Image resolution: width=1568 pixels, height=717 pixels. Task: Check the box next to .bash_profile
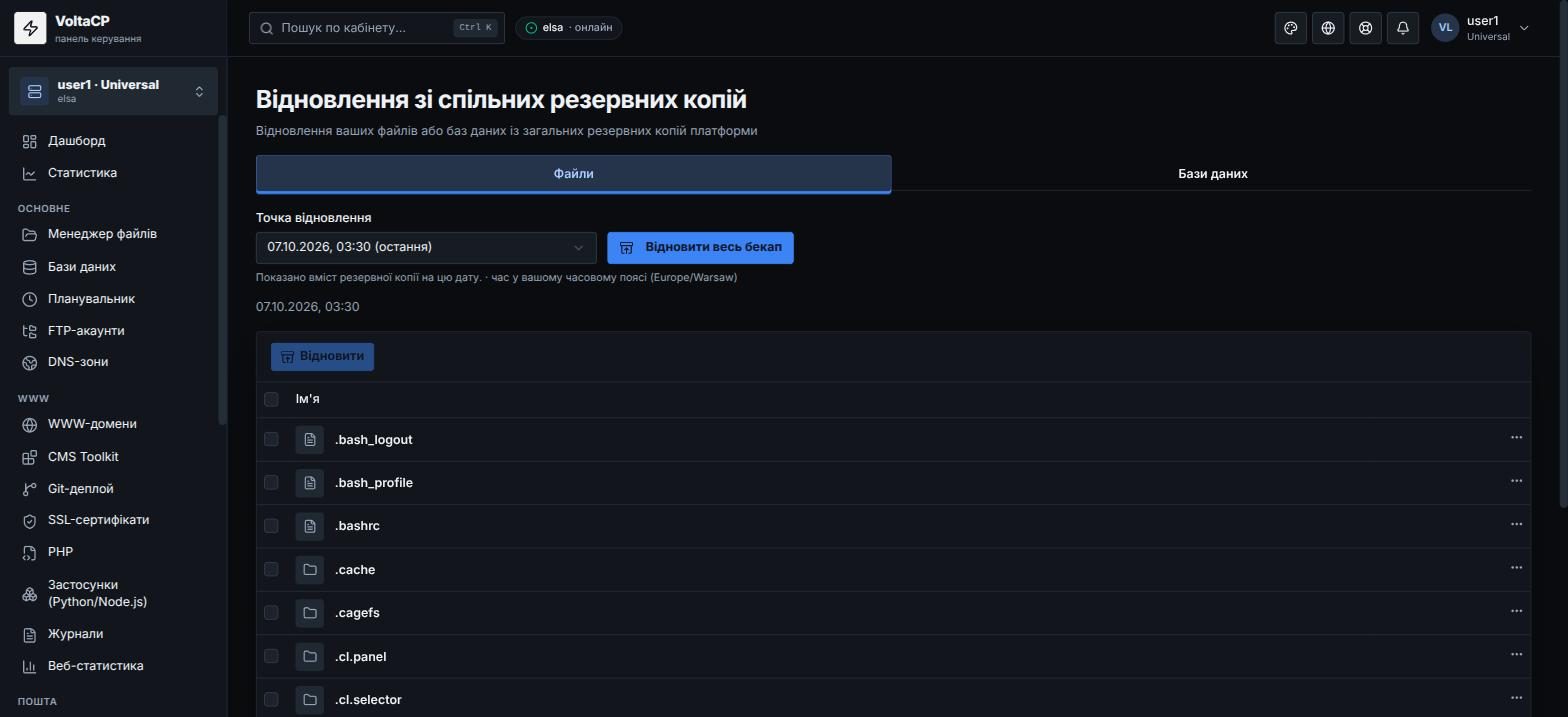tap(271, 482)
